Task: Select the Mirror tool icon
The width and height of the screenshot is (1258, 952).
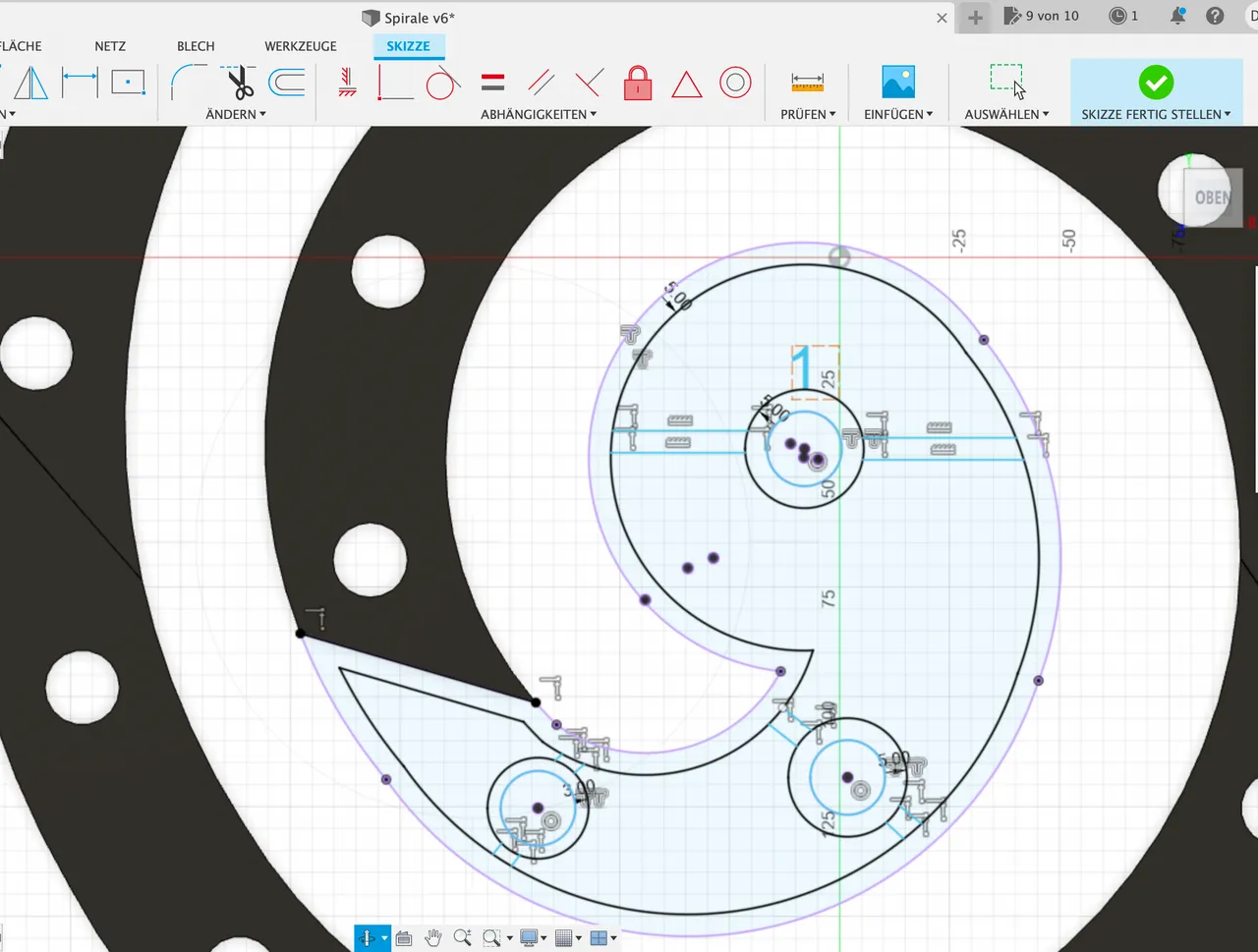Action: click(30, 84)
